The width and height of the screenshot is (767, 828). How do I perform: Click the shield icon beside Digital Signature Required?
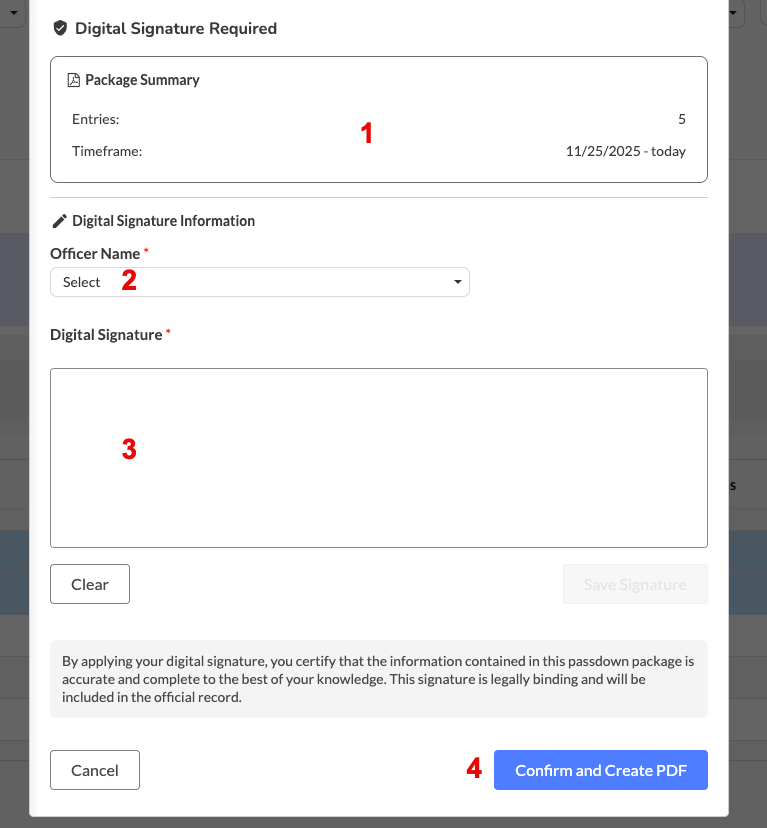click(60, 29)
